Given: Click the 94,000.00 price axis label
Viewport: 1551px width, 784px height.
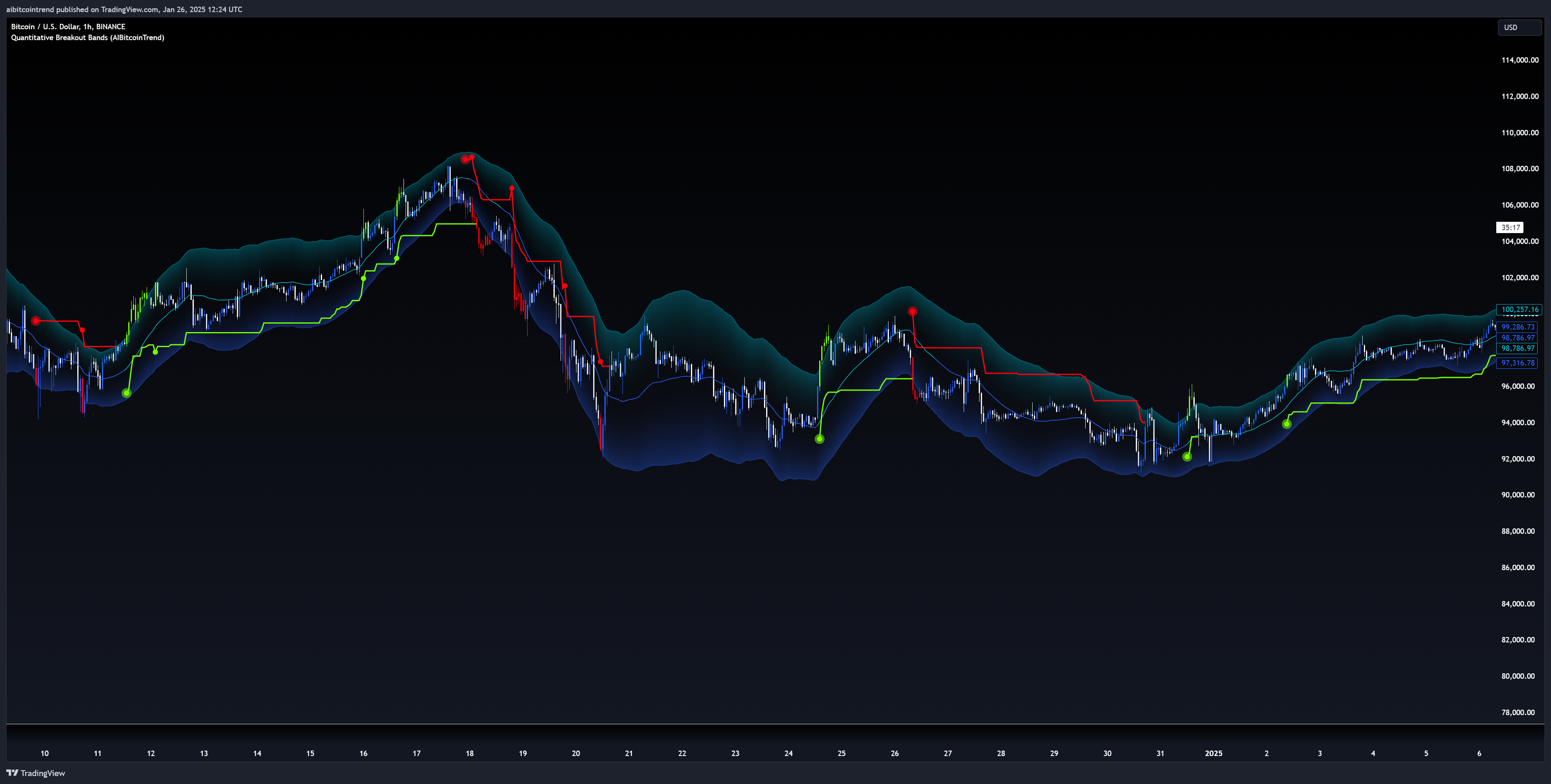Looking at the screenshot, I should point(1518,423).
